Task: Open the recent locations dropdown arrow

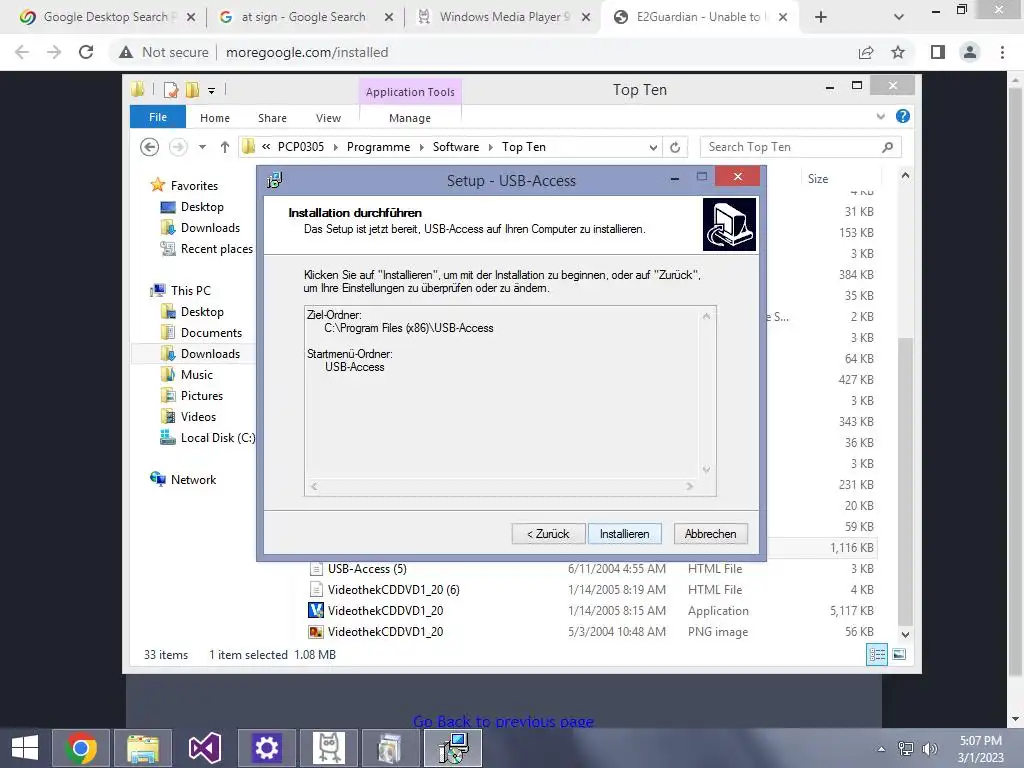Action: 202,147
